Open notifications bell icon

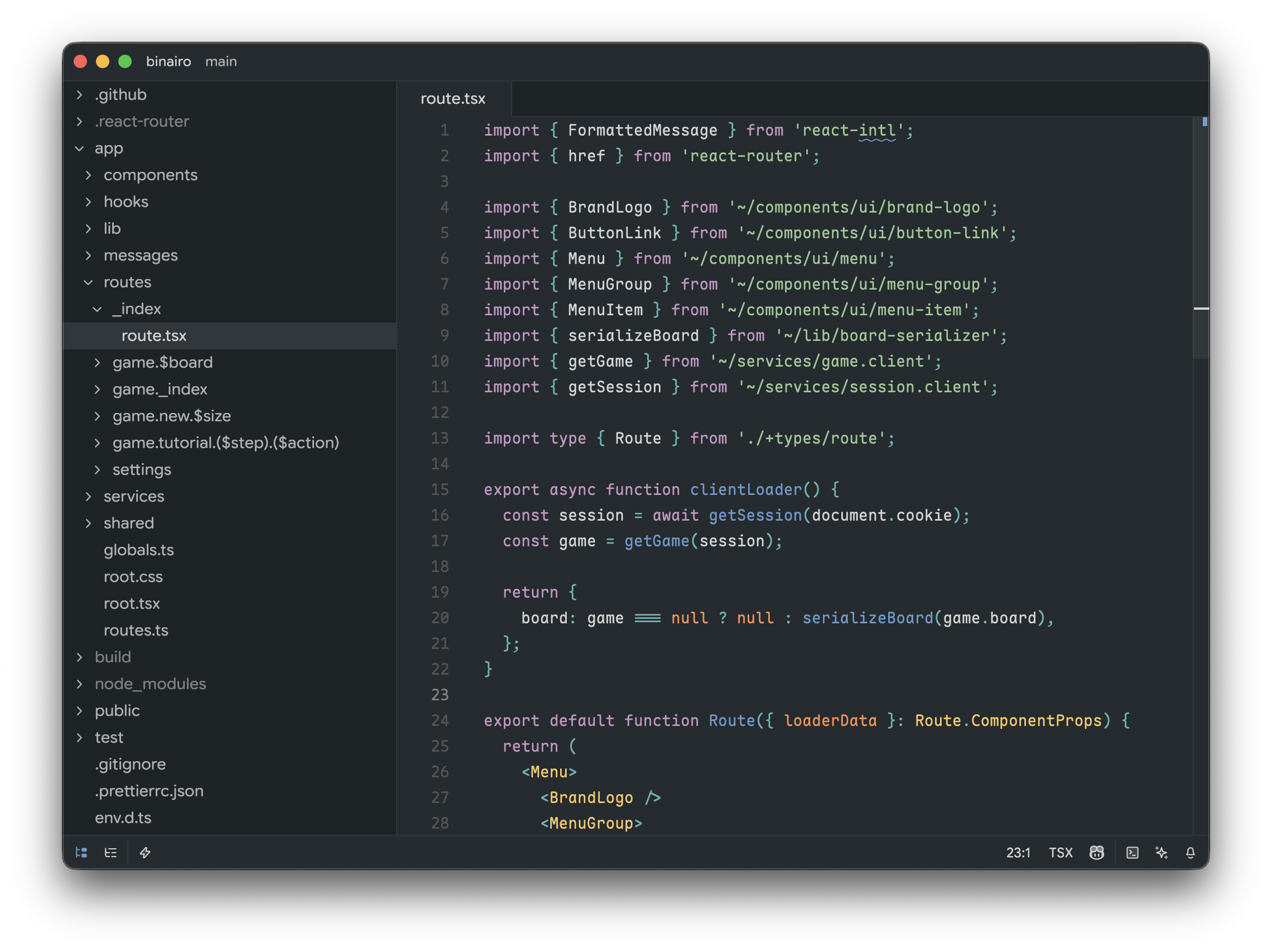[x=1191, y=853]
